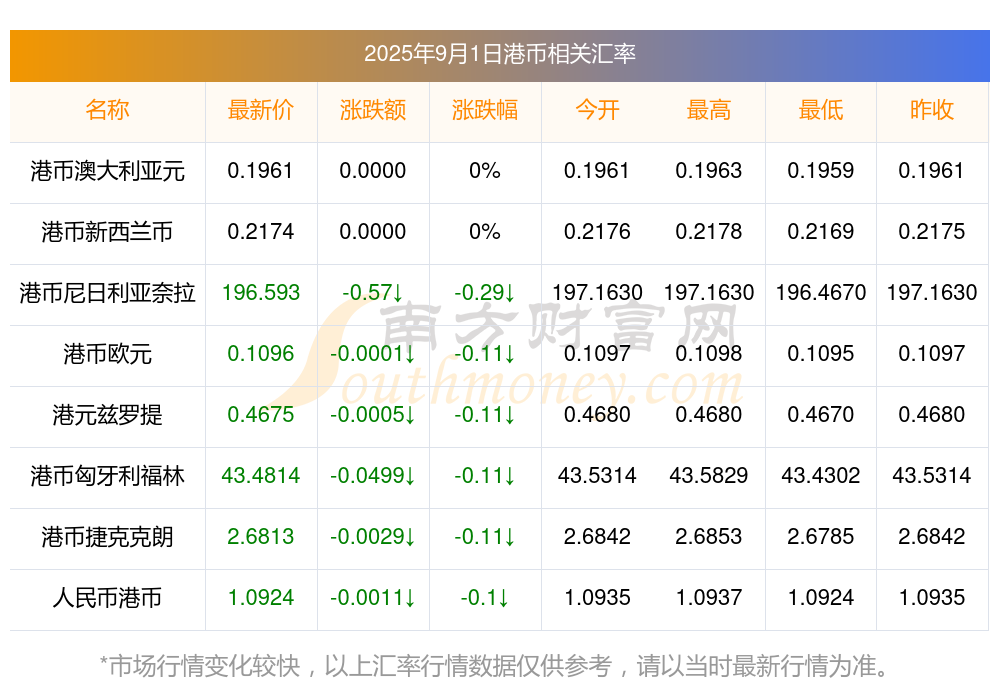
Task: Click change amount -0.0005↓
Action: tap(372, 415)
